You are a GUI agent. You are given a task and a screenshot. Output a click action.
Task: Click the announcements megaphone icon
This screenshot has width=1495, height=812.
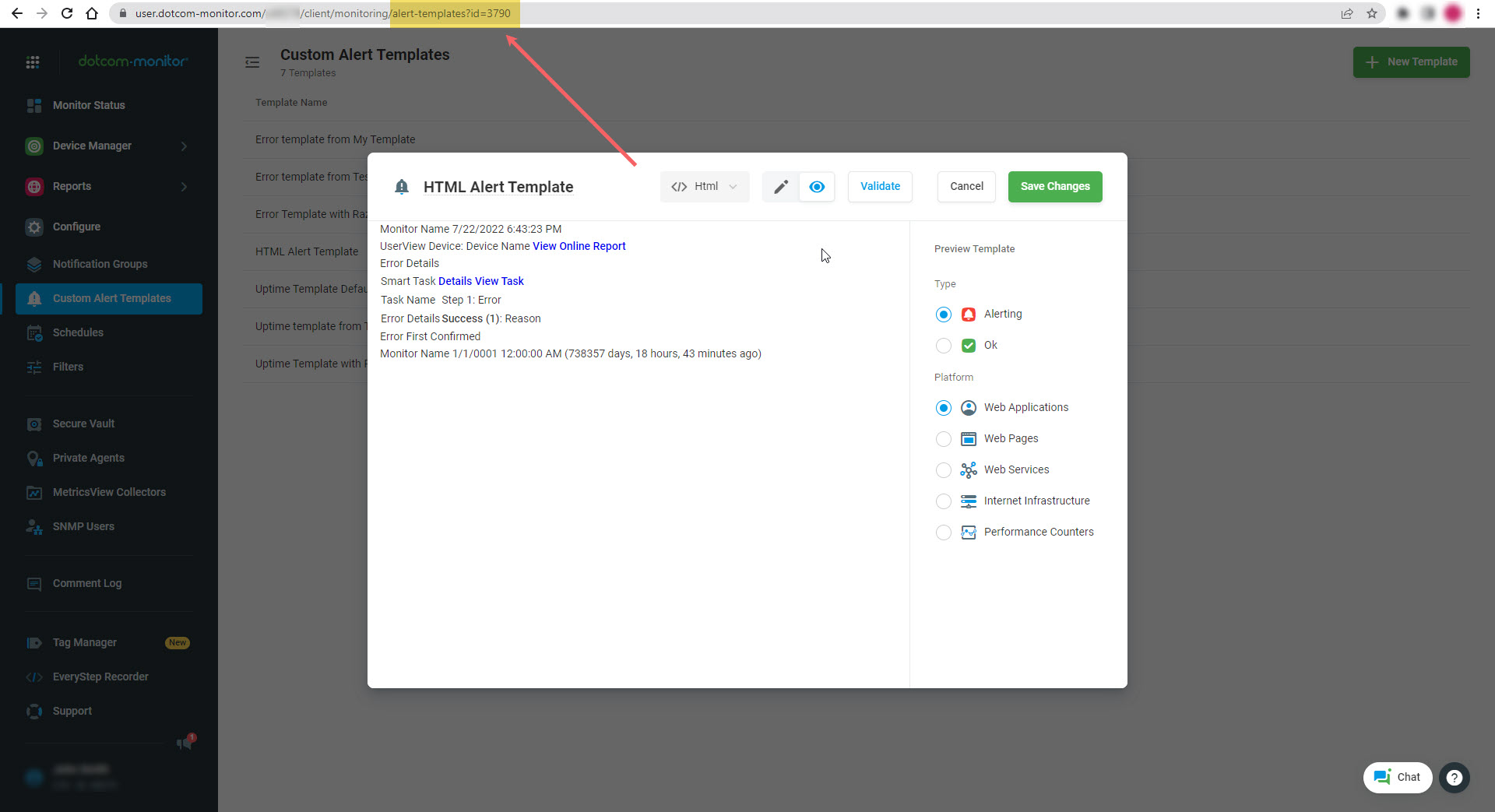point(185,743)
